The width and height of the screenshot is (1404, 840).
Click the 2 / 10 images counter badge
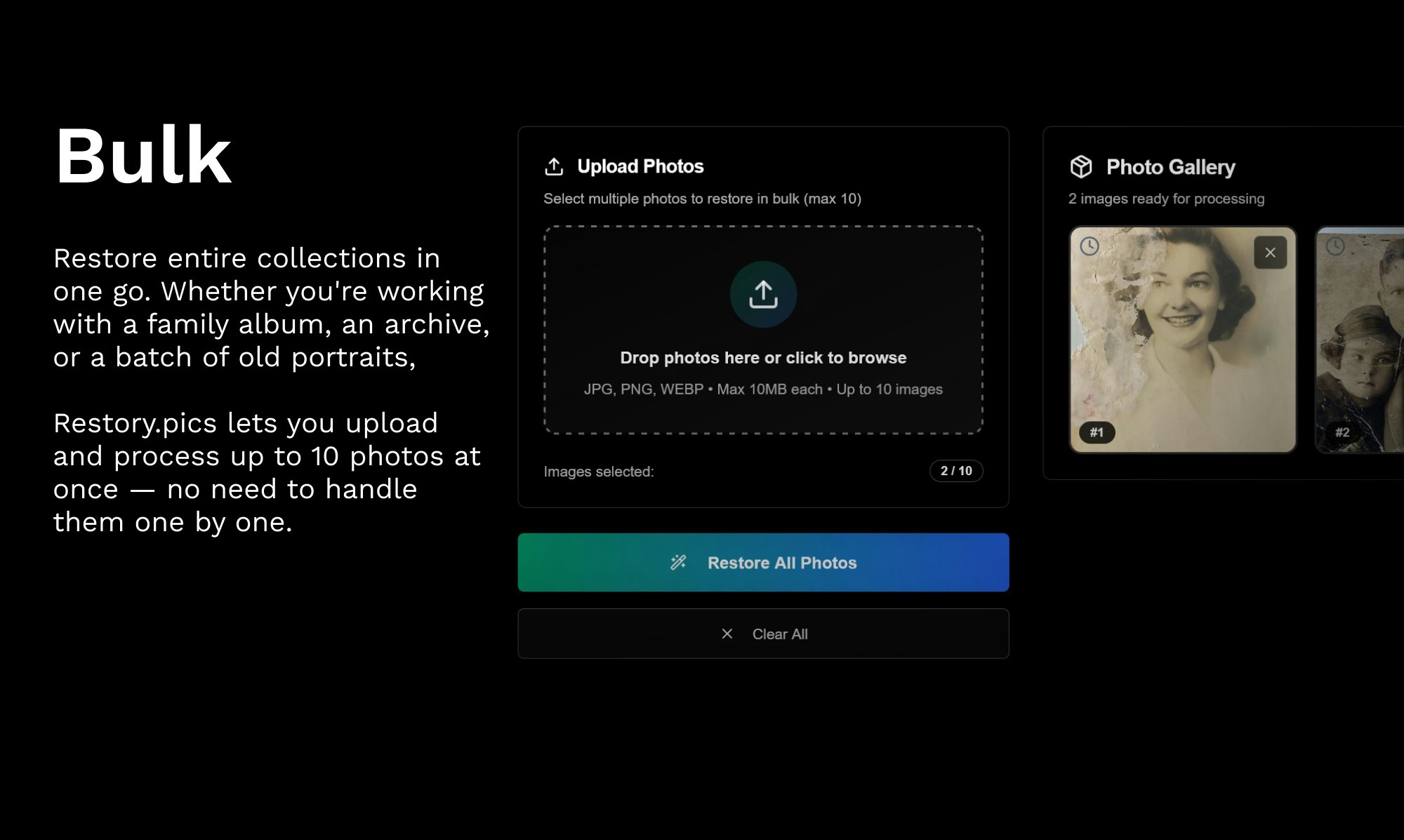pos(956,471)
